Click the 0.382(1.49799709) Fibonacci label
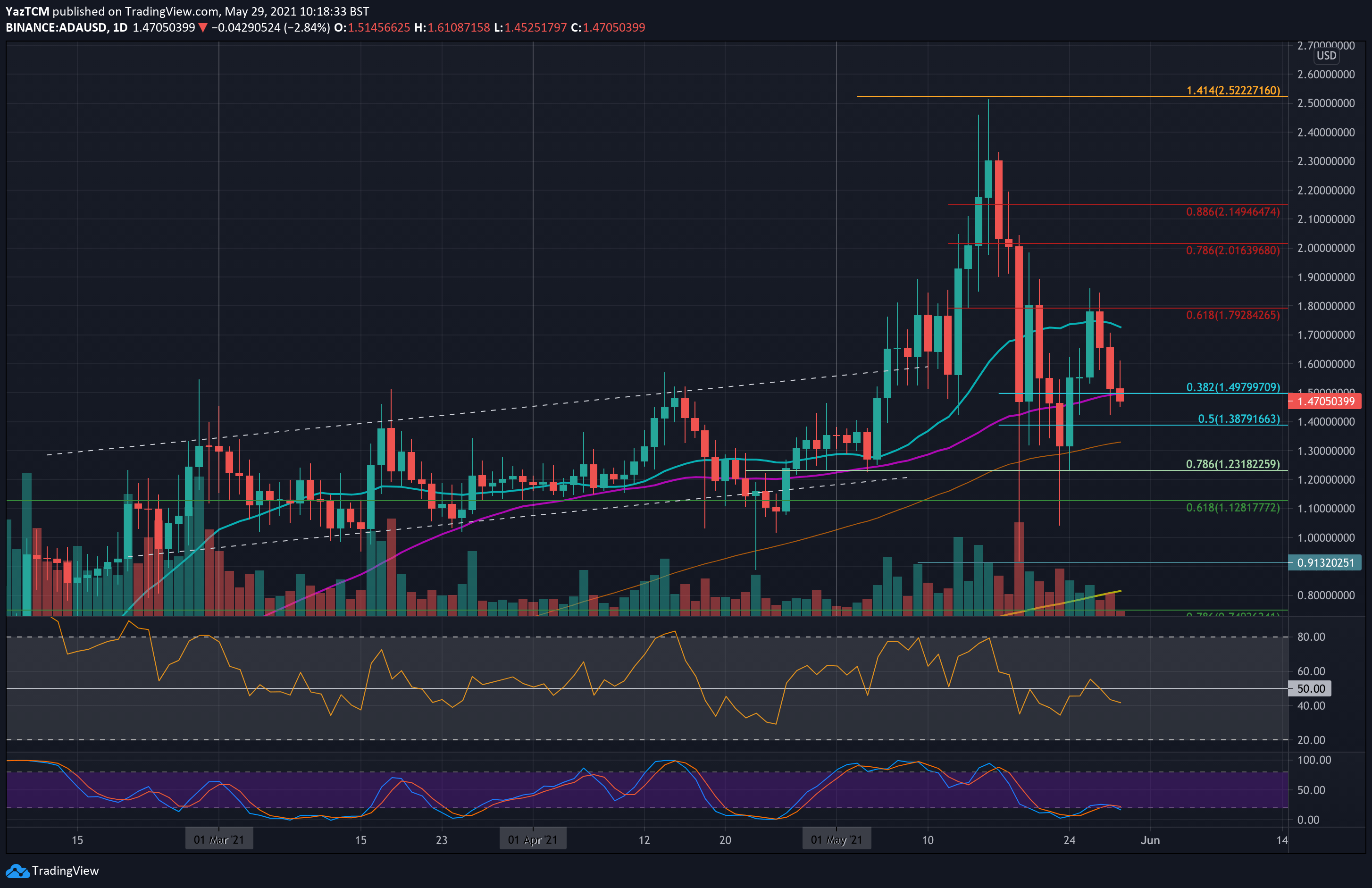Screen dimensions: 1372x888 [x=1233, y=387]
